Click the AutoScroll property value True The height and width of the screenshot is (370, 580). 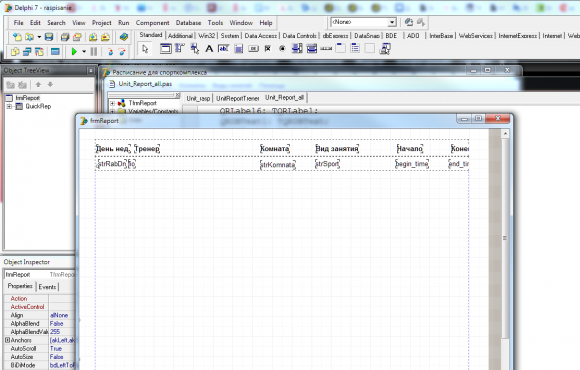[x=56, y=349]
